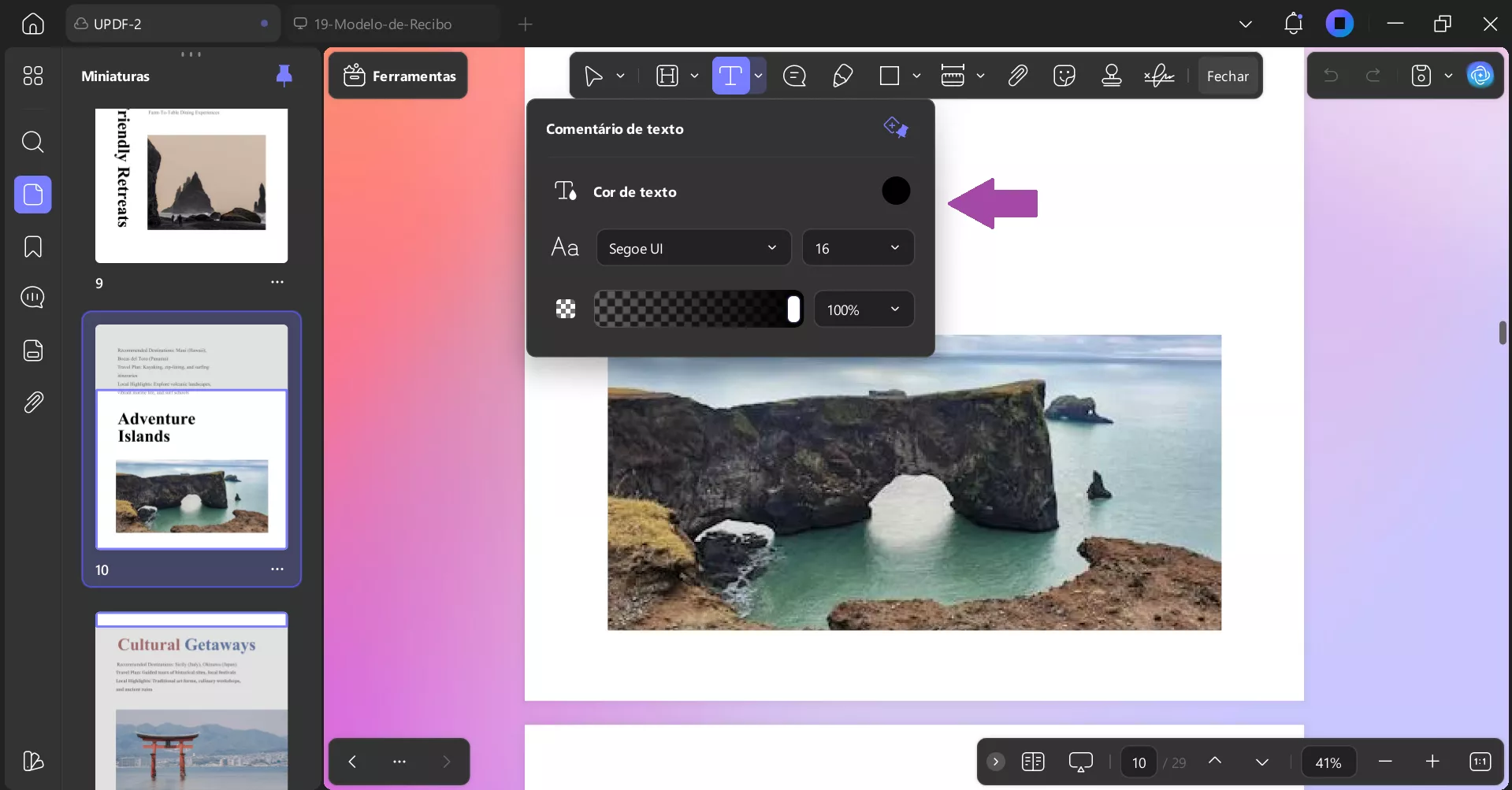Click the black text color swatch
Screen dimensions: 1512x790
click(x=896, y=191)
